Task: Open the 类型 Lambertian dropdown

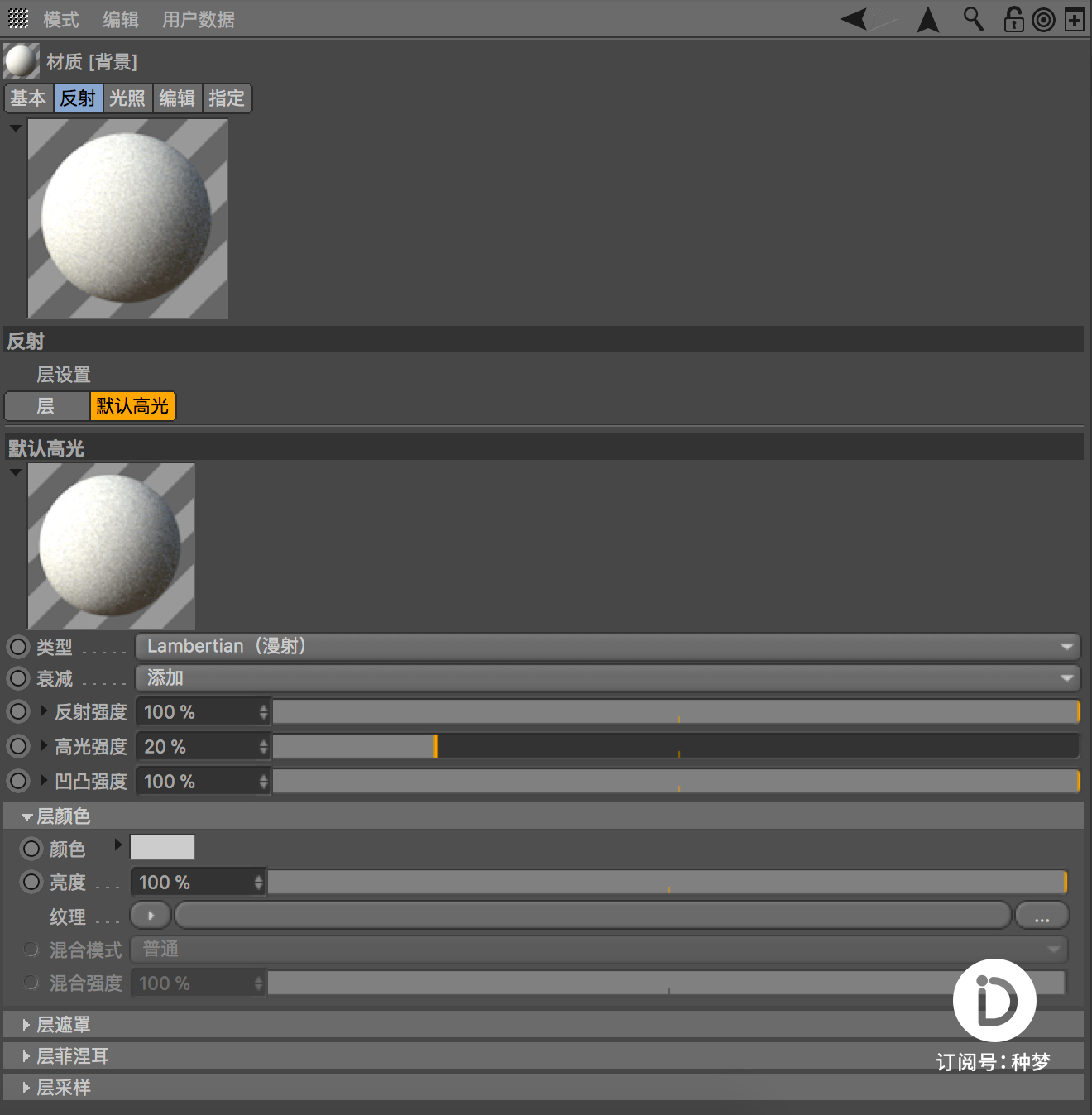Action: (x=608, y=647)
